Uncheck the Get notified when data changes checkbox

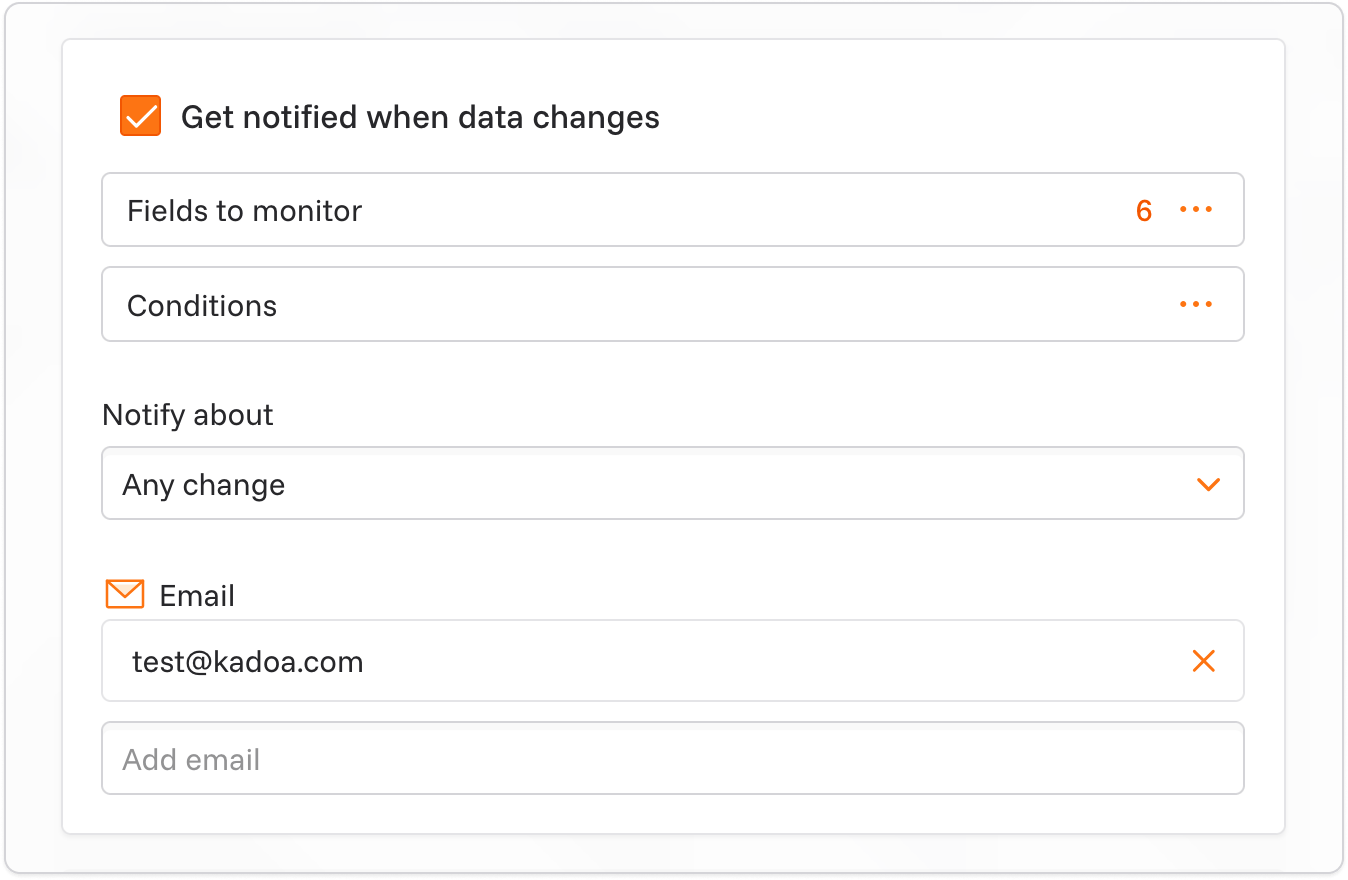coord(141,116)
